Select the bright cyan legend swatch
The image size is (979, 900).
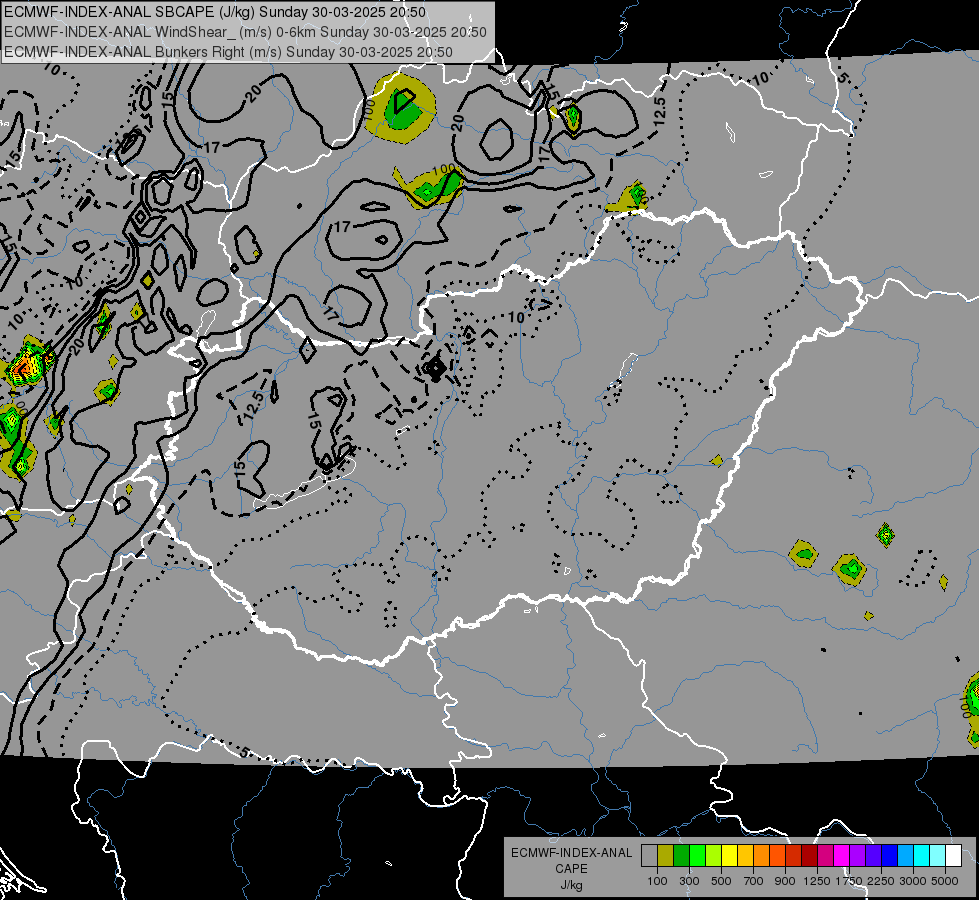tap(922, 855)
